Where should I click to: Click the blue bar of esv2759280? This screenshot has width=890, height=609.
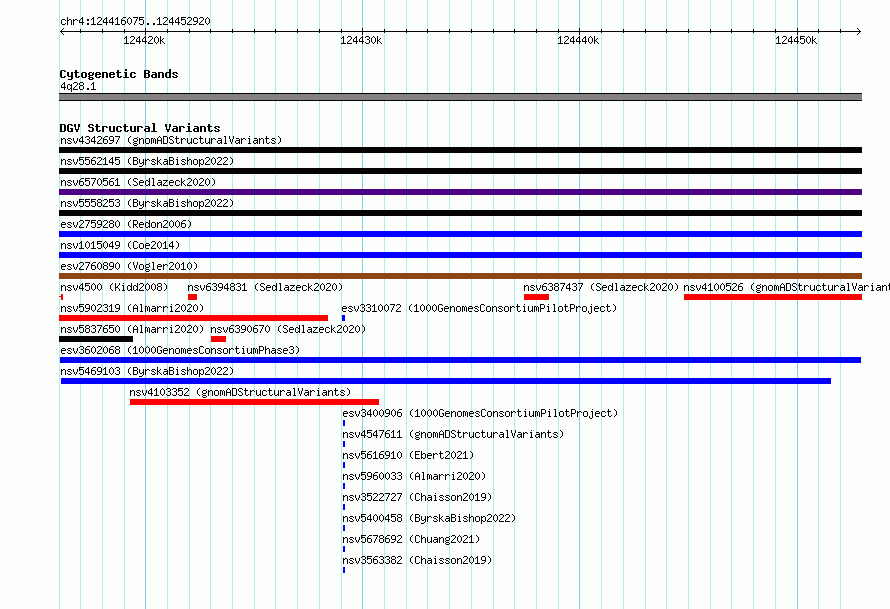pyautogui.click(x=460, y=234)
